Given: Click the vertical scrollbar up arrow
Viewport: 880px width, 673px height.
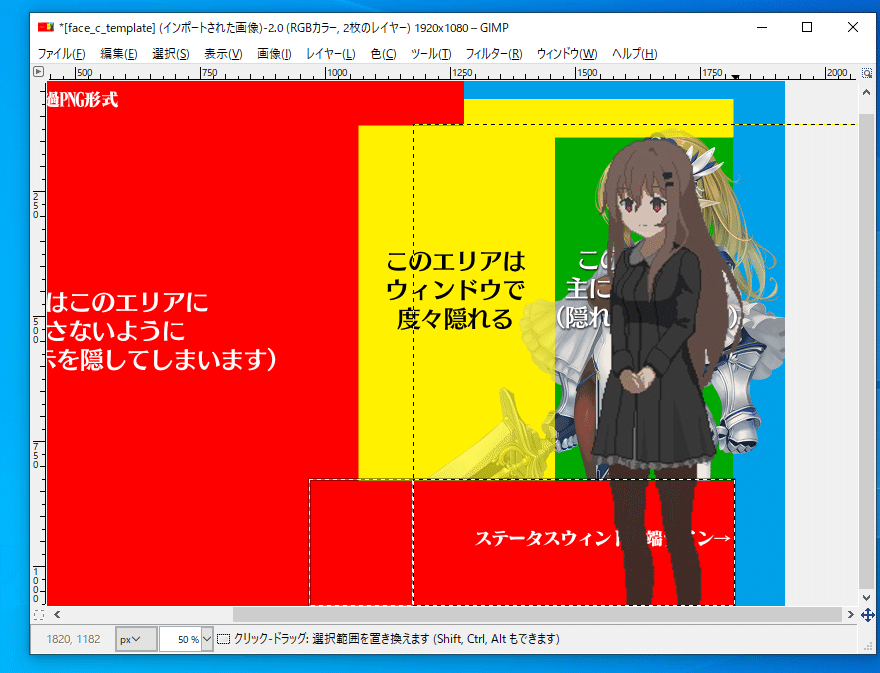Looking at the screenshot, I should (867, 92).
